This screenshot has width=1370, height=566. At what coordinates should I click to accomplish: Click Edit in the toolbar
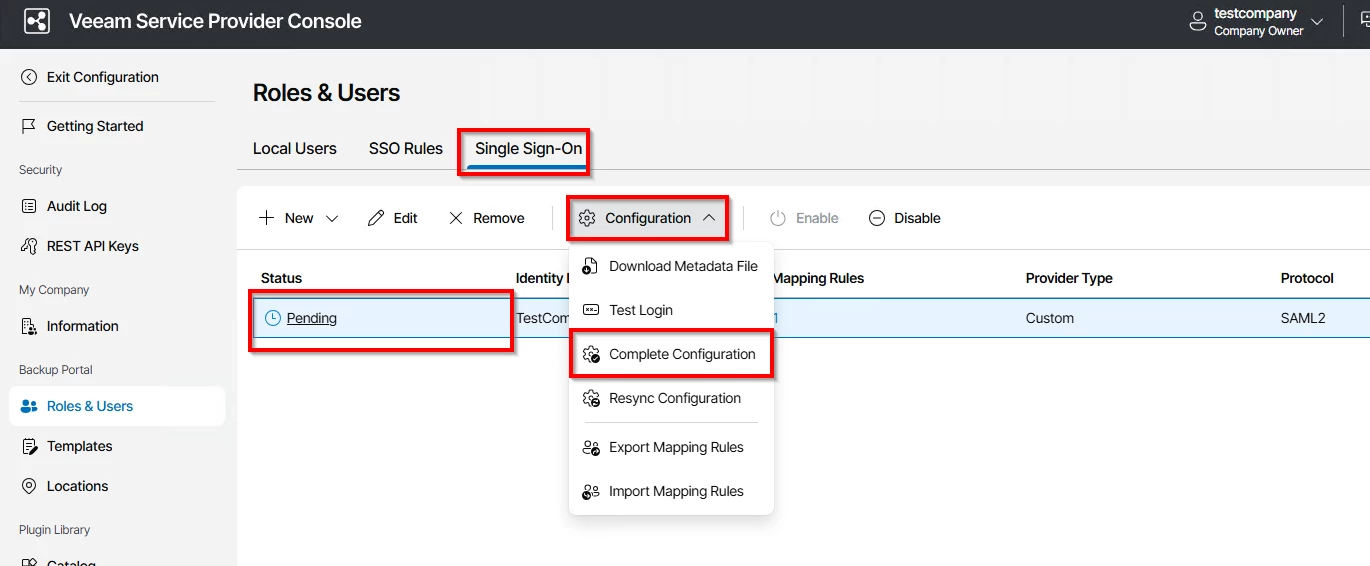393,218
